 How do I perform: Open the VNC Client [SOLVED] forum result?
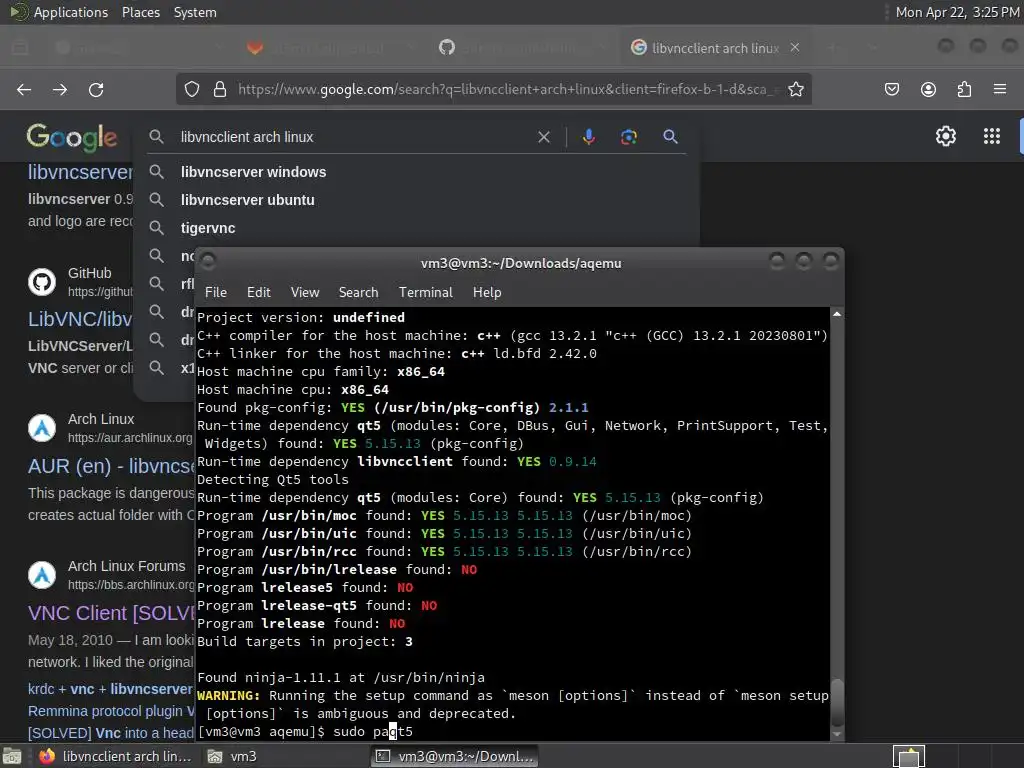tap(111, 613)
